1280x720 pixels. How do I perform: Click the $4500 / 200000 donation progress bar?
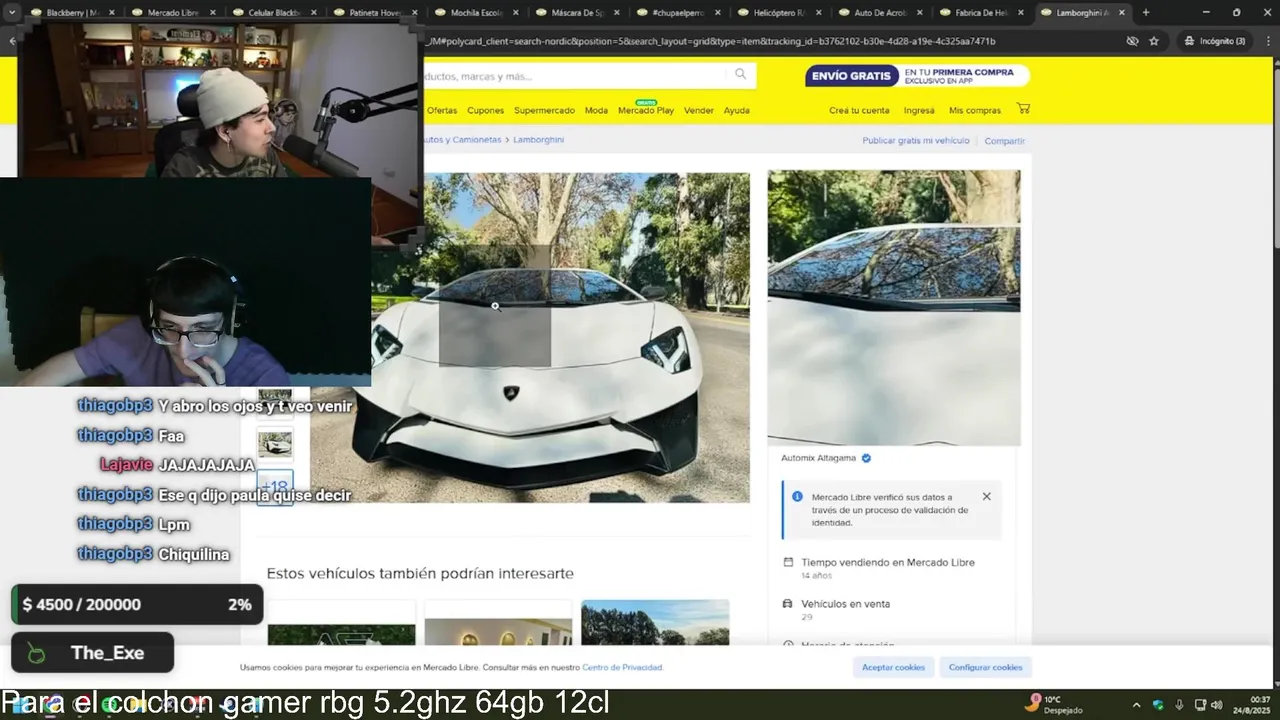pos(137,604)
